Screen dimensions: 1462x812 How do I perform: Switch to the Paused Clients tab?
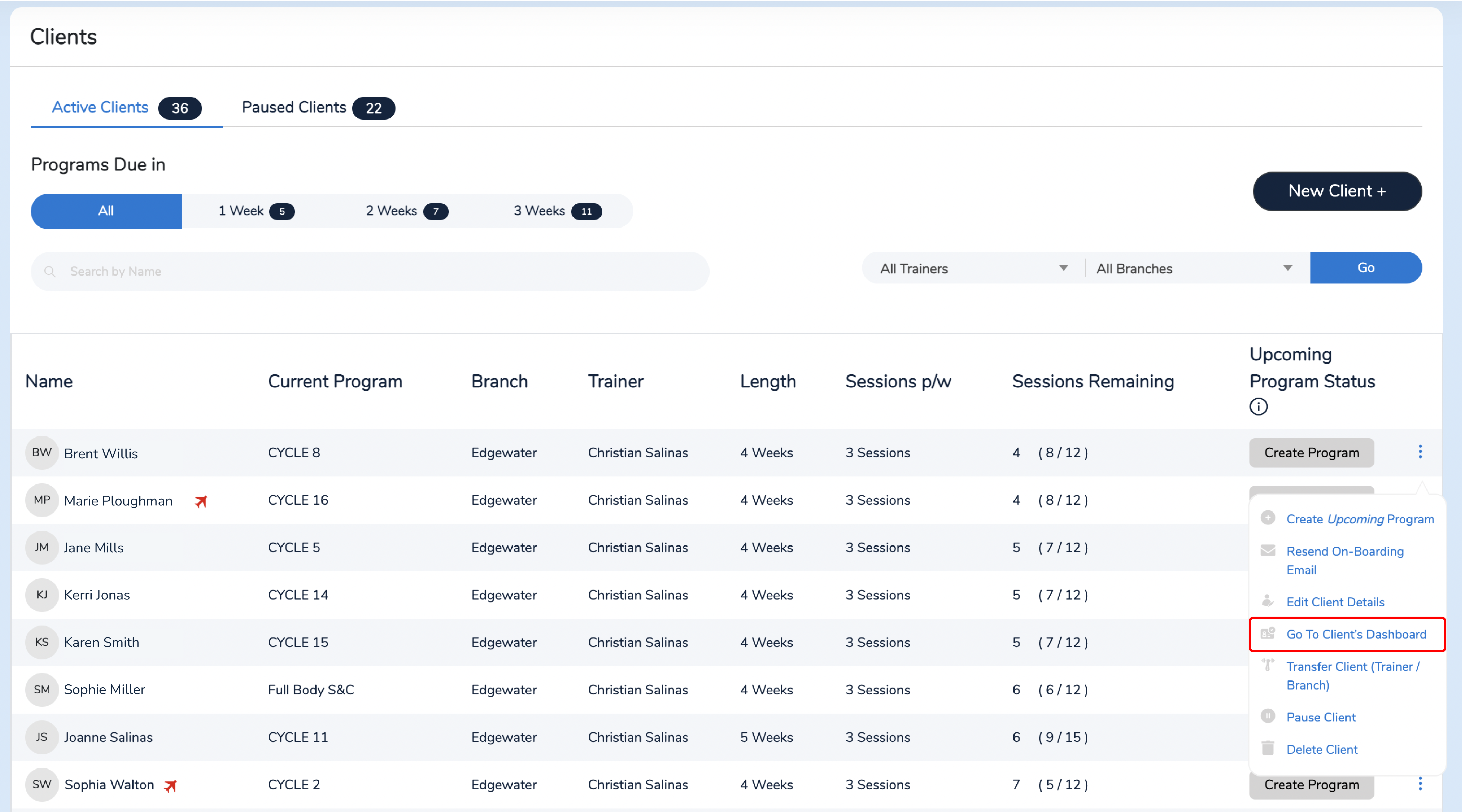(x=318, y=108)
